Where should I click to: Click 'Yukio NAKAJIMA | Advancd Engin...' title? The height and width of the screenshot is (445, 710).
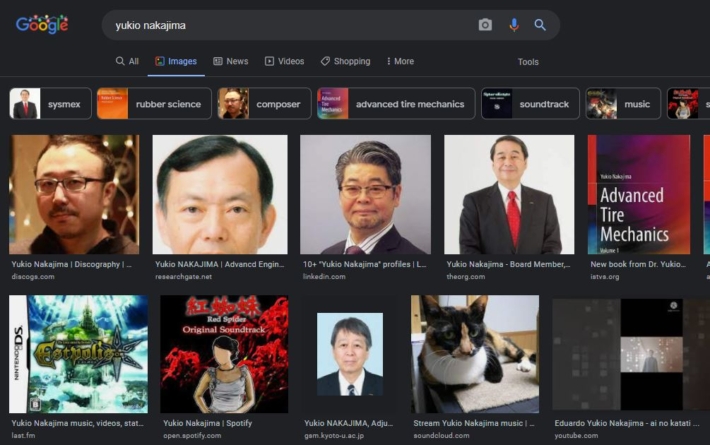coord(220,264)
